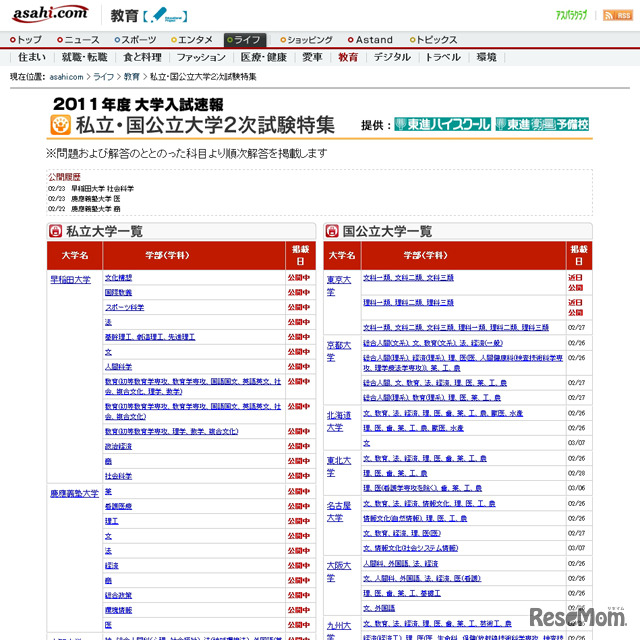Open the スポーツ menu item
The image size is (640, 640).
click(135, 40)
